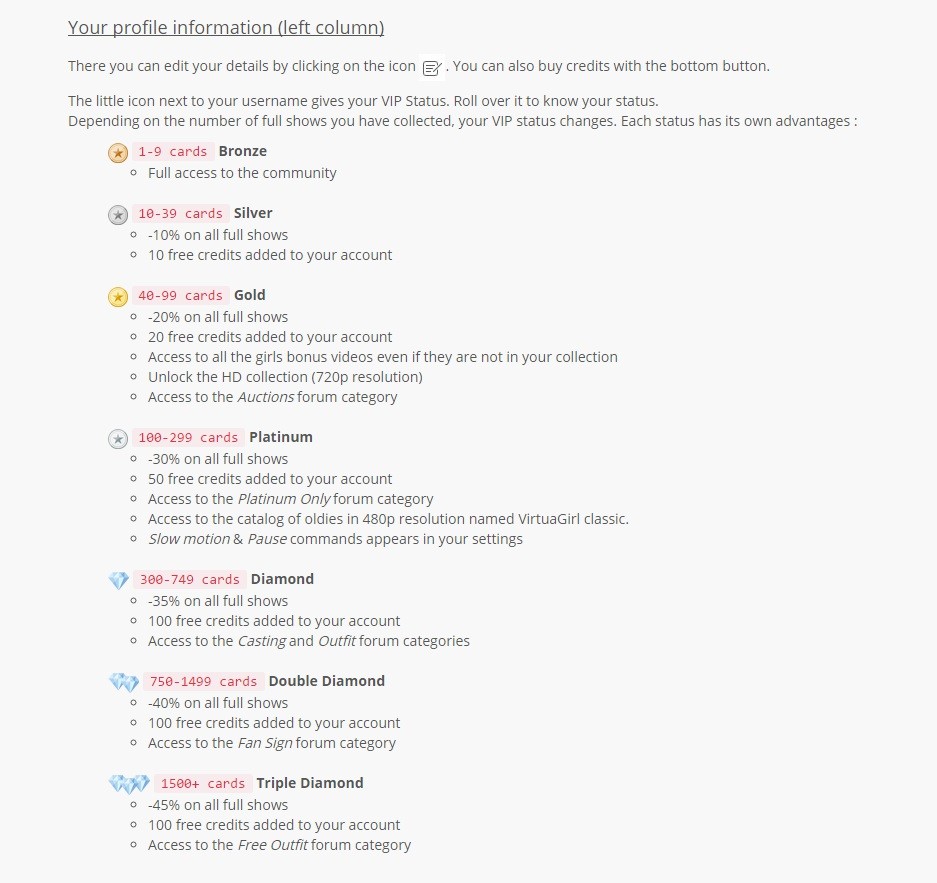This screenshot has height=883, width=937.
Task: Click the edit details pencil icon
Action: (x=432, y=67)
